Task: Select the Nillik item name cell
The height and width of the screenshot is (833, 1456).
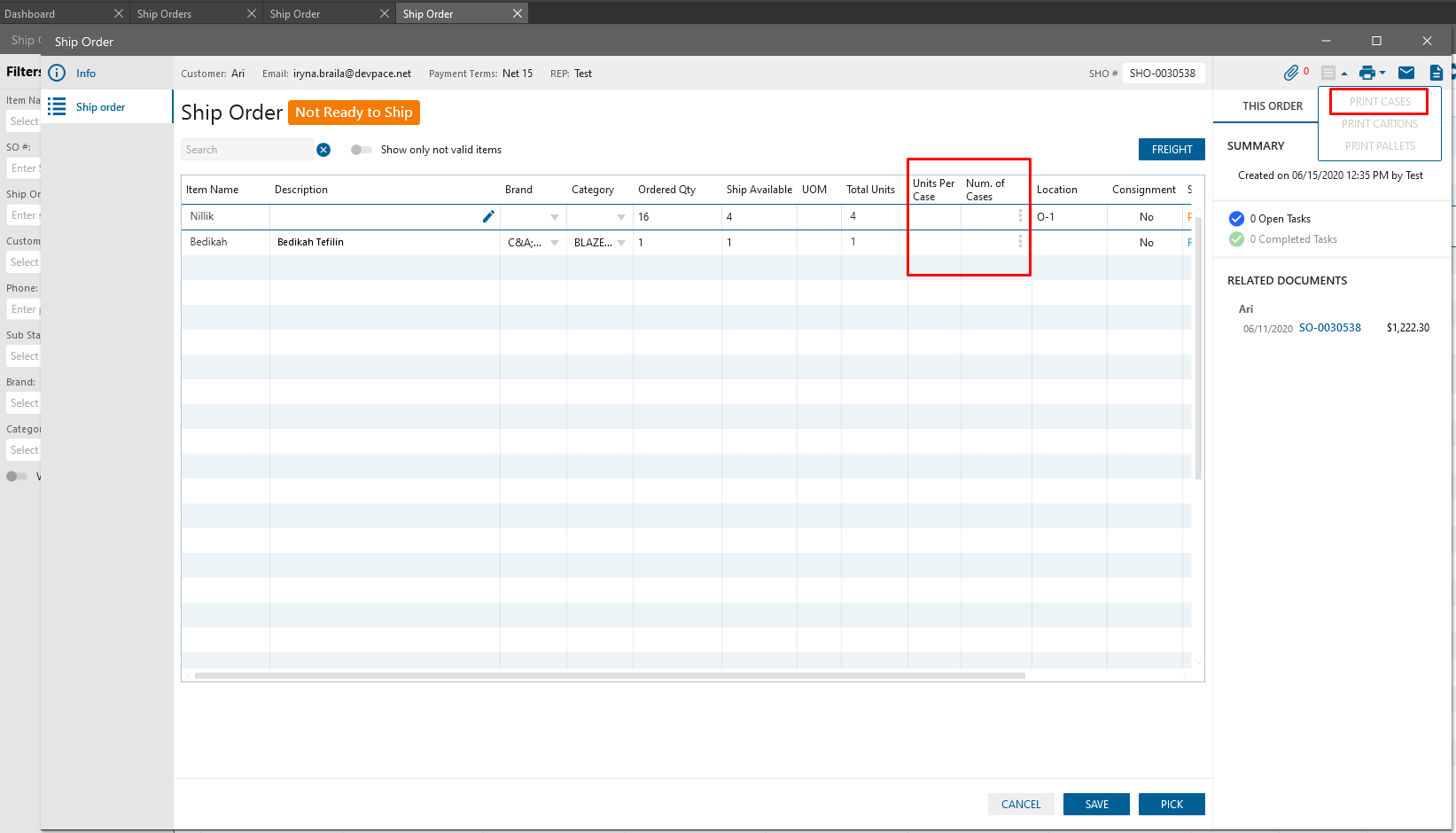Action: click(x=225, y=216)
